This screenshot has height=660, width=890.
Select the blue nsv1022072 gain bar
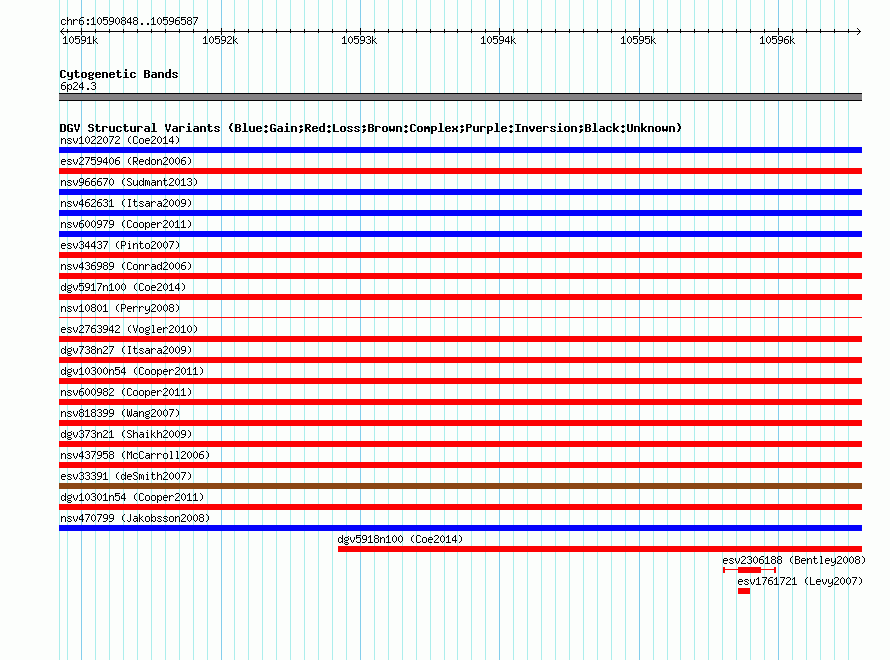(460, 150)
